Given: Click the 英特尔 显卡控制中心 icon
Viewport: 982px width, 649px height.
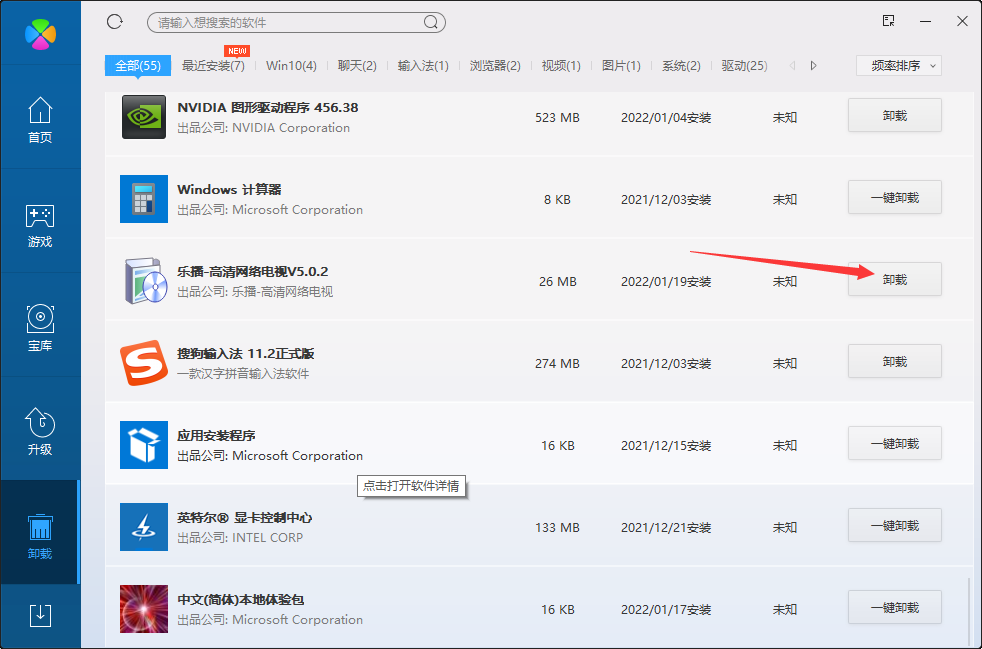Looking at the screenshot, I should pyautogui.click(x=144, y=527).
